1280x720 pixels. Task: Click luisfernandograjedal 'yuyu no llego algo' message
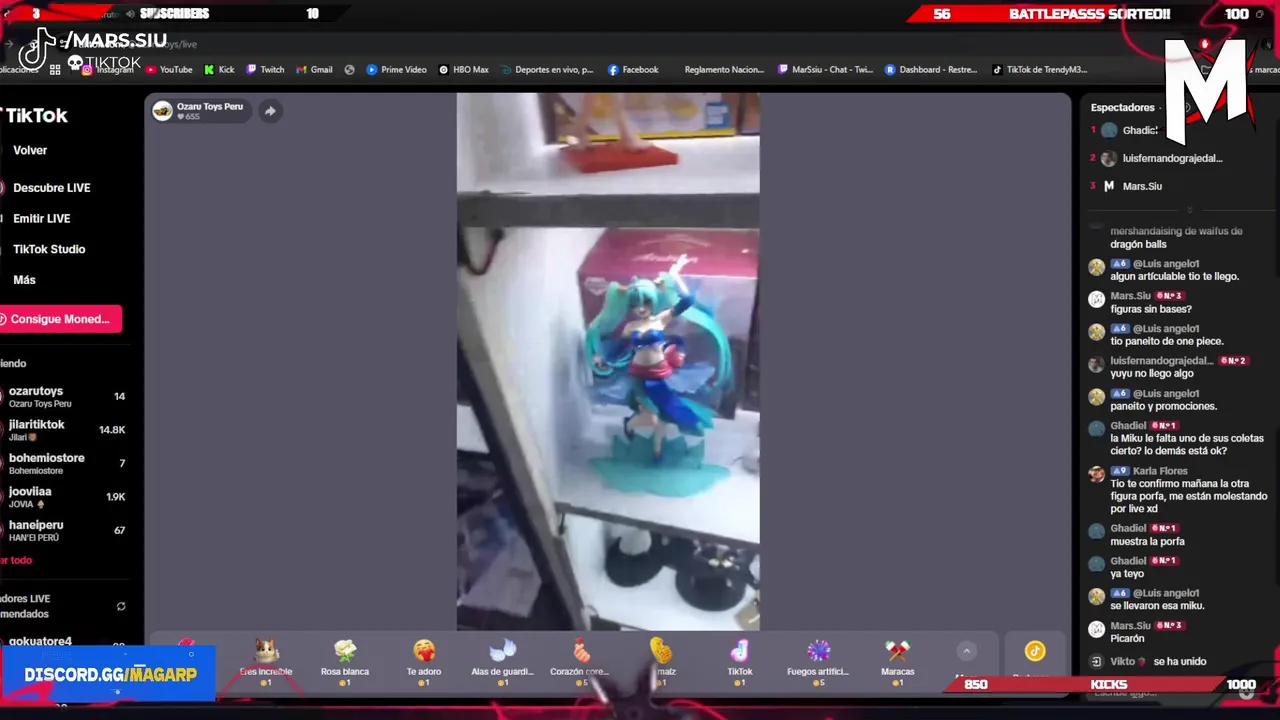click(x=1153, y=374)
